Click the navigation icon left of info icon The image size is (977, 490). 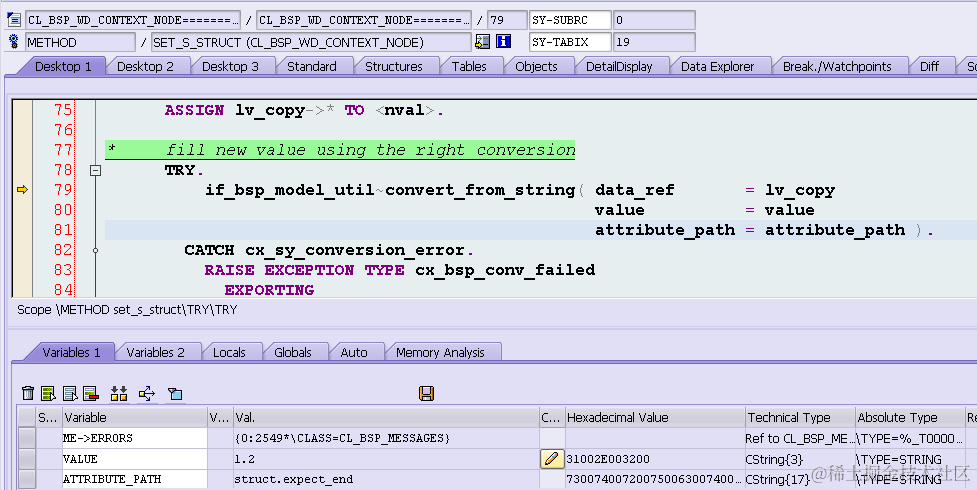[x=482, y=42]
